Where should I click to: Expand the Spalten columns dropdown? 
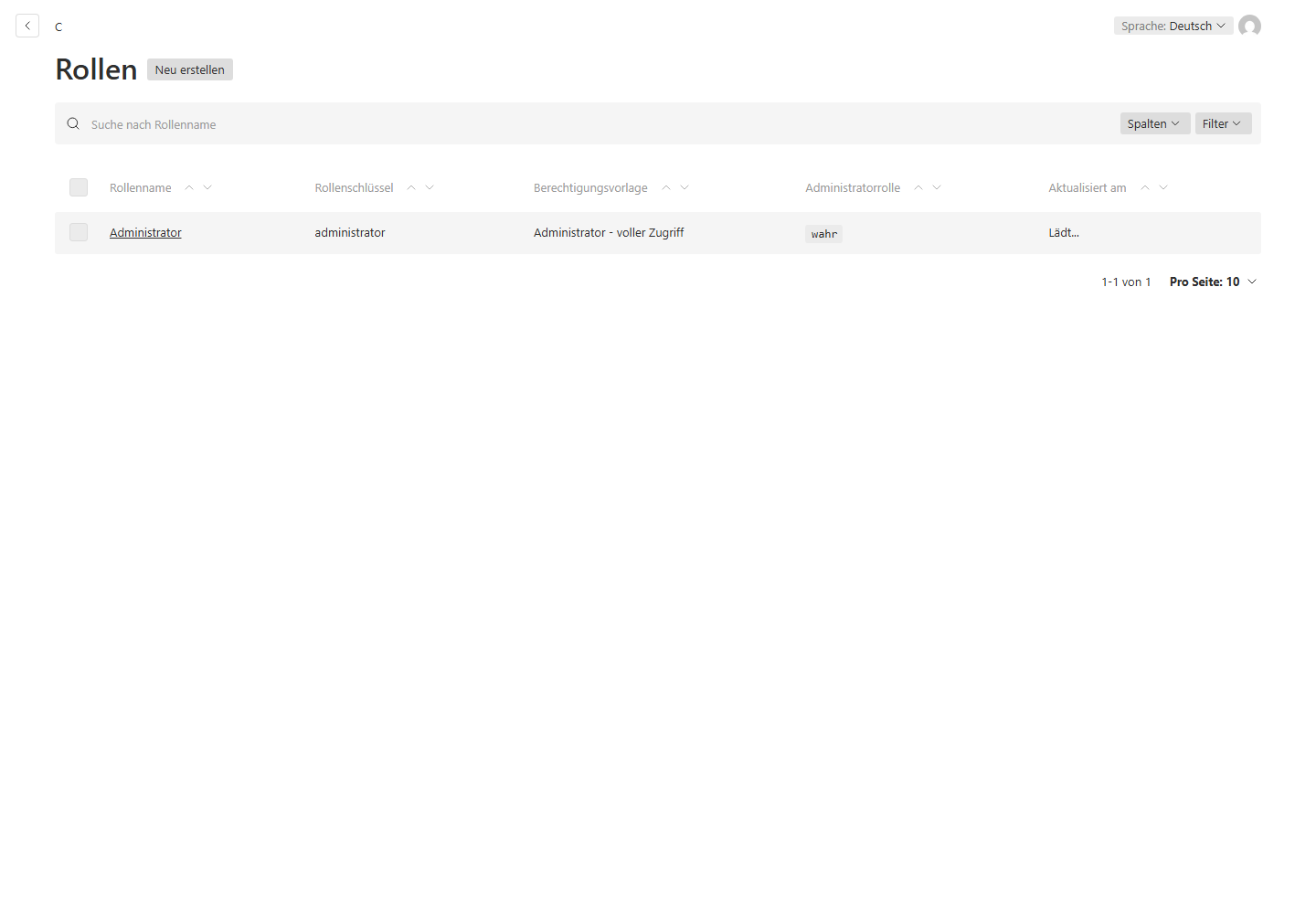(x=1153, y=123)
